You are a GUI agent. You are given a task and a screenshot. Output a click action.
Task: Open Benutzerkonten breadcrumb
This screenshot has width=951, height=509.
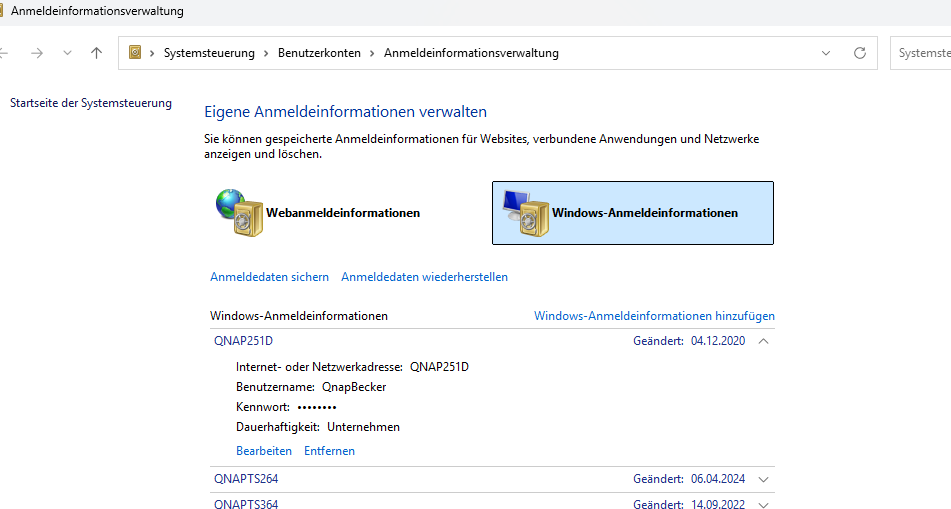[319, 53]
